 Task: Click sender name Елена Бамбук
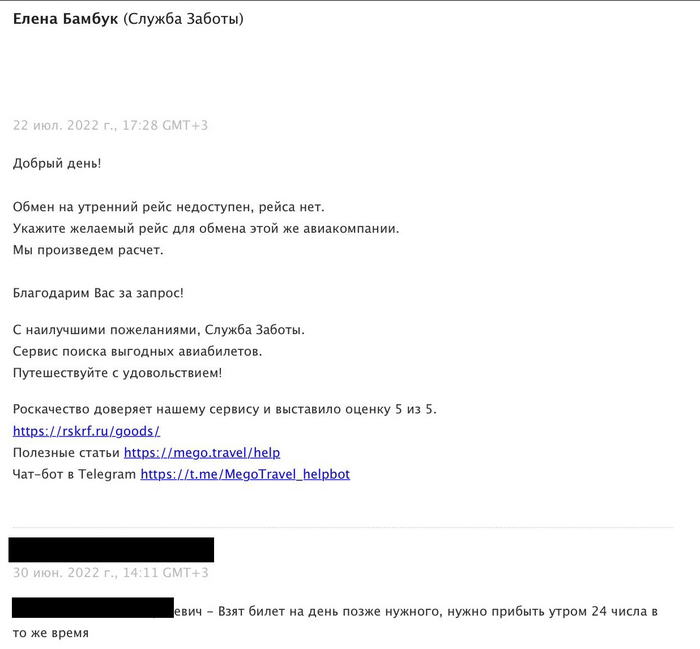coord(65,19)
